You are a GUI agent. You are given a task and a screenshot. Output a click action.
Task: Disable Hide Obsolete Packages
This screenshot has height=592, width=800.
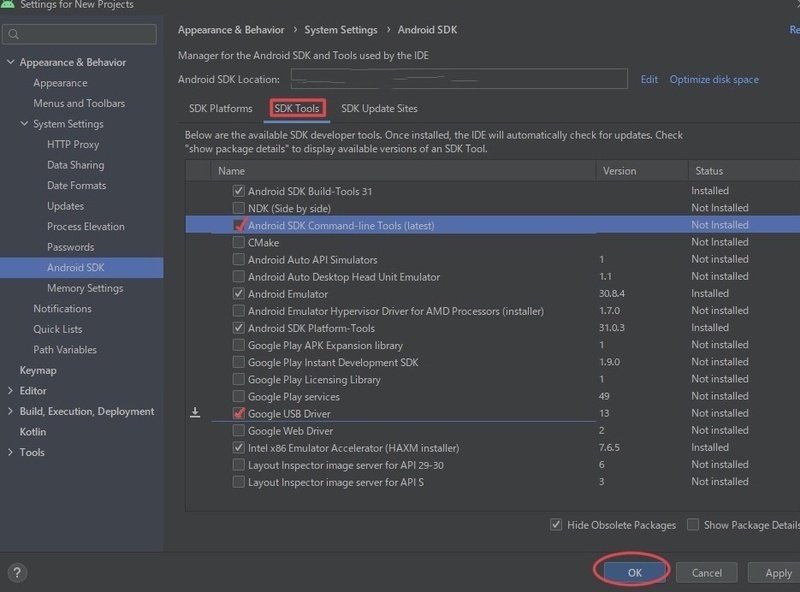pos(556,525)
